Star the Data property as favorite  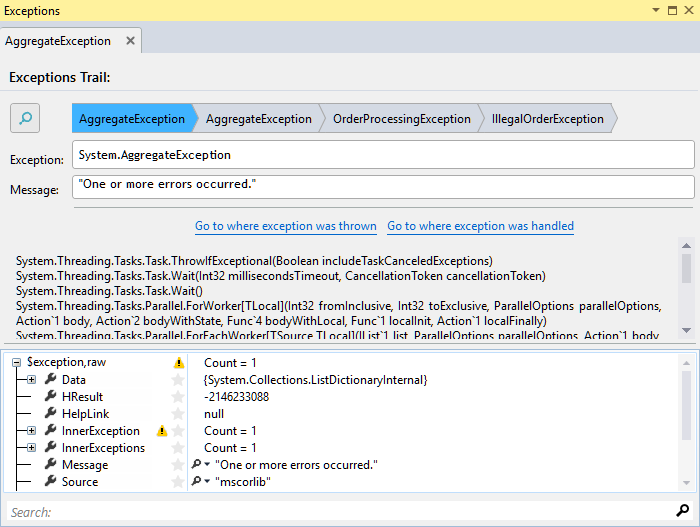pos(178,380)
